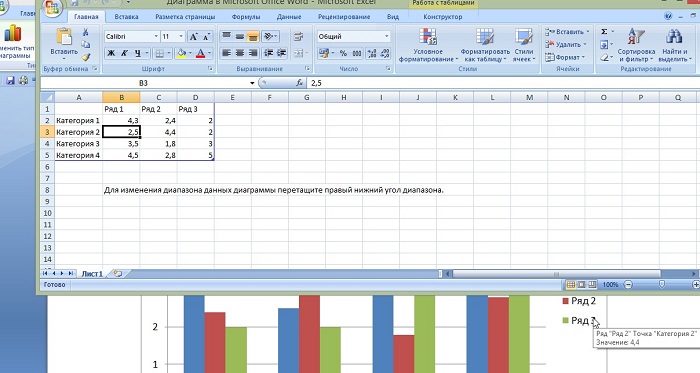The image size is (700, 373).
Task: Open Стили ячеек gallery
Action: pyautogui.click(x=524, y=45)
